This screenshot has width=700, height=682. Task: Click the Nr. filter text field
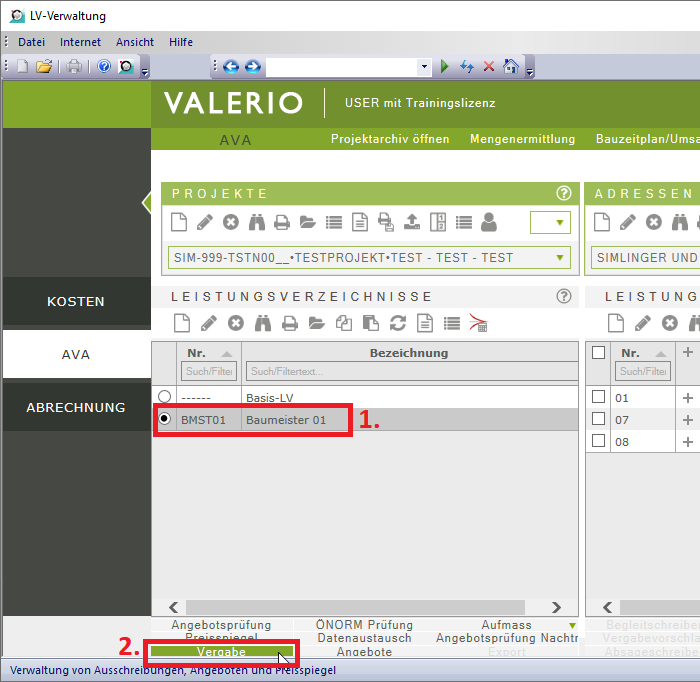[x=208, y=371]
